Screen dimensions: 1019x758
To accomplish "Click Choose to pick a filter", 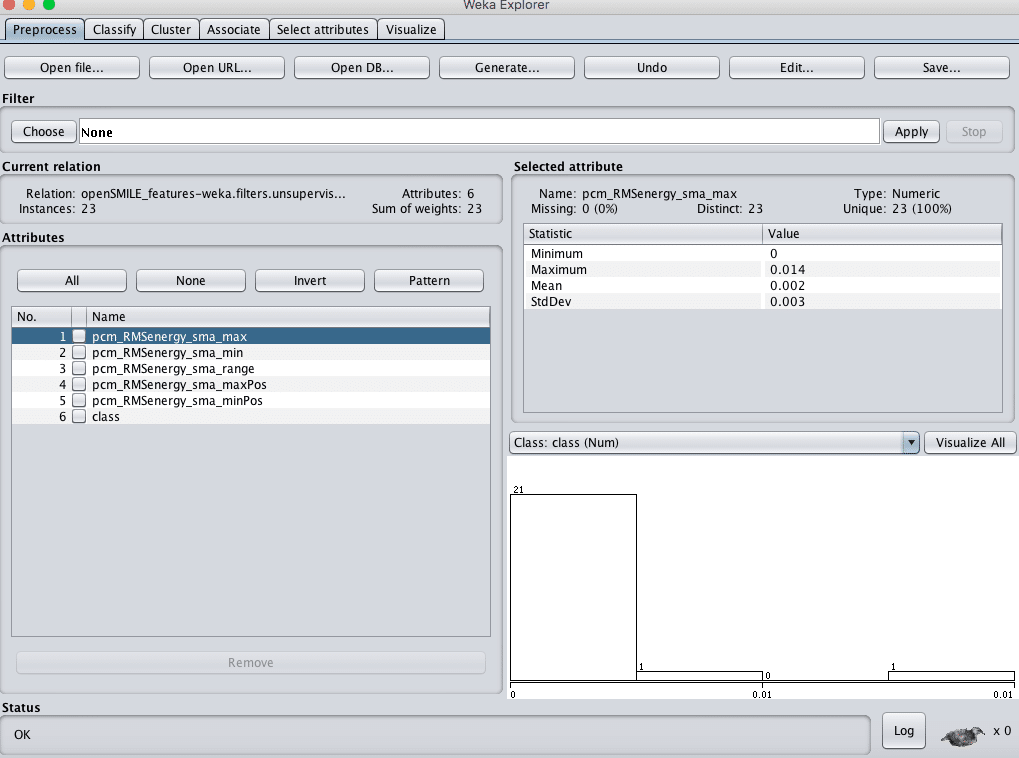I will tap(44, 131).
